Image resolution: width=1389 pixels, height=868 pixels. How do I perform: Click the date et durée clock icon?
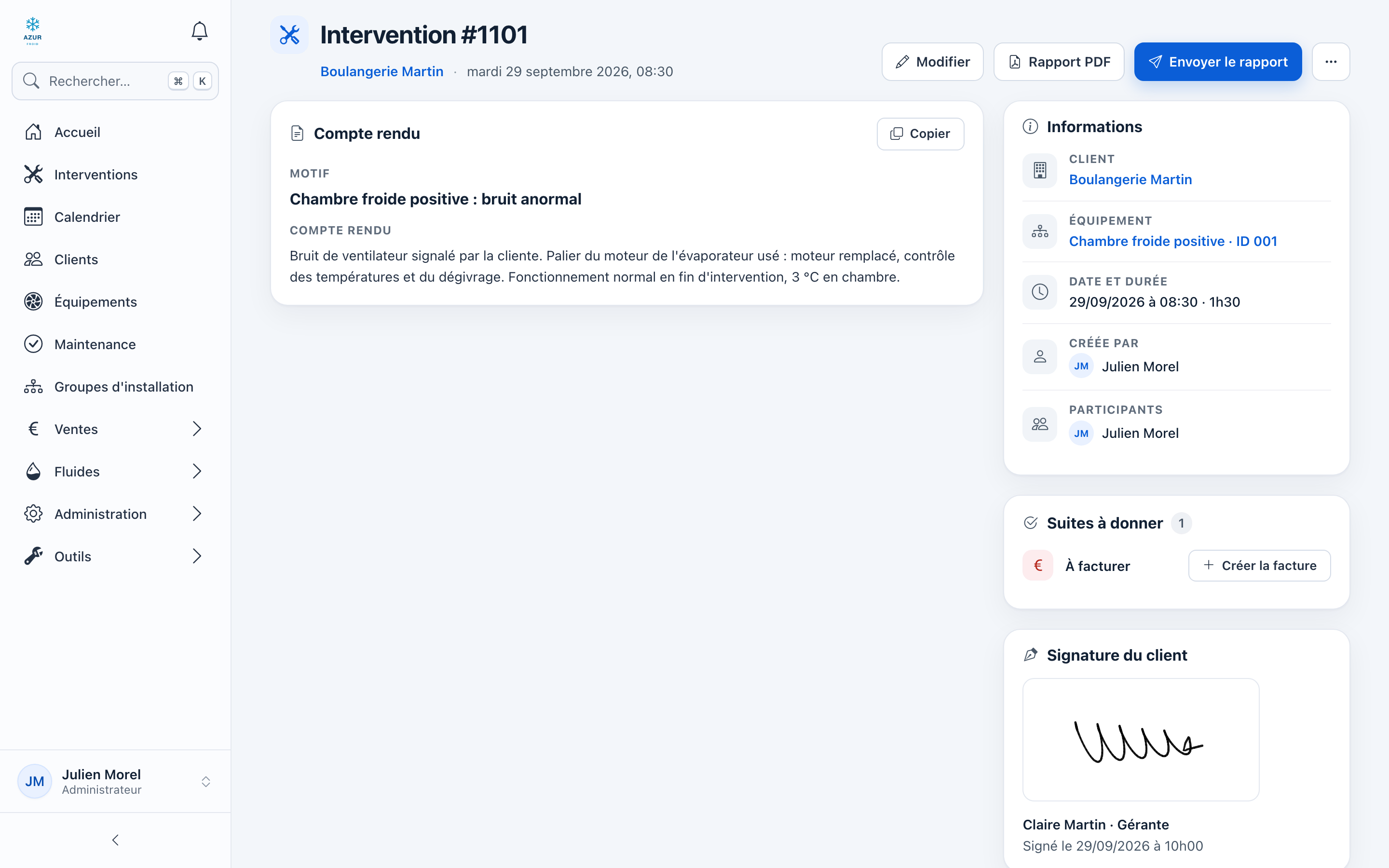(x=1040, y=292)
